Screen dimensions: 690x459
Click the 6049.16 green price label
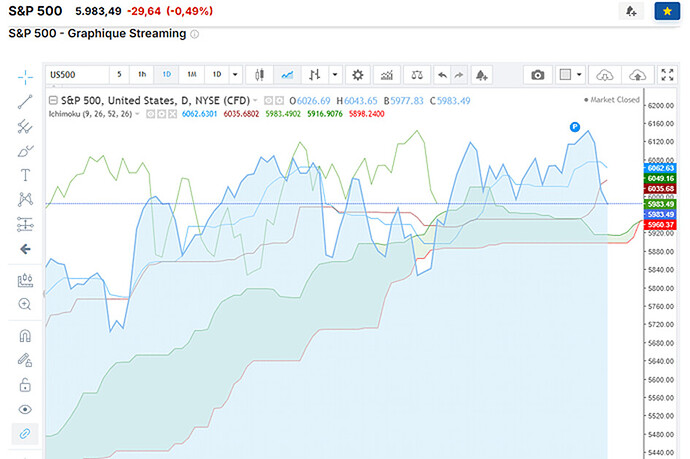660,178
